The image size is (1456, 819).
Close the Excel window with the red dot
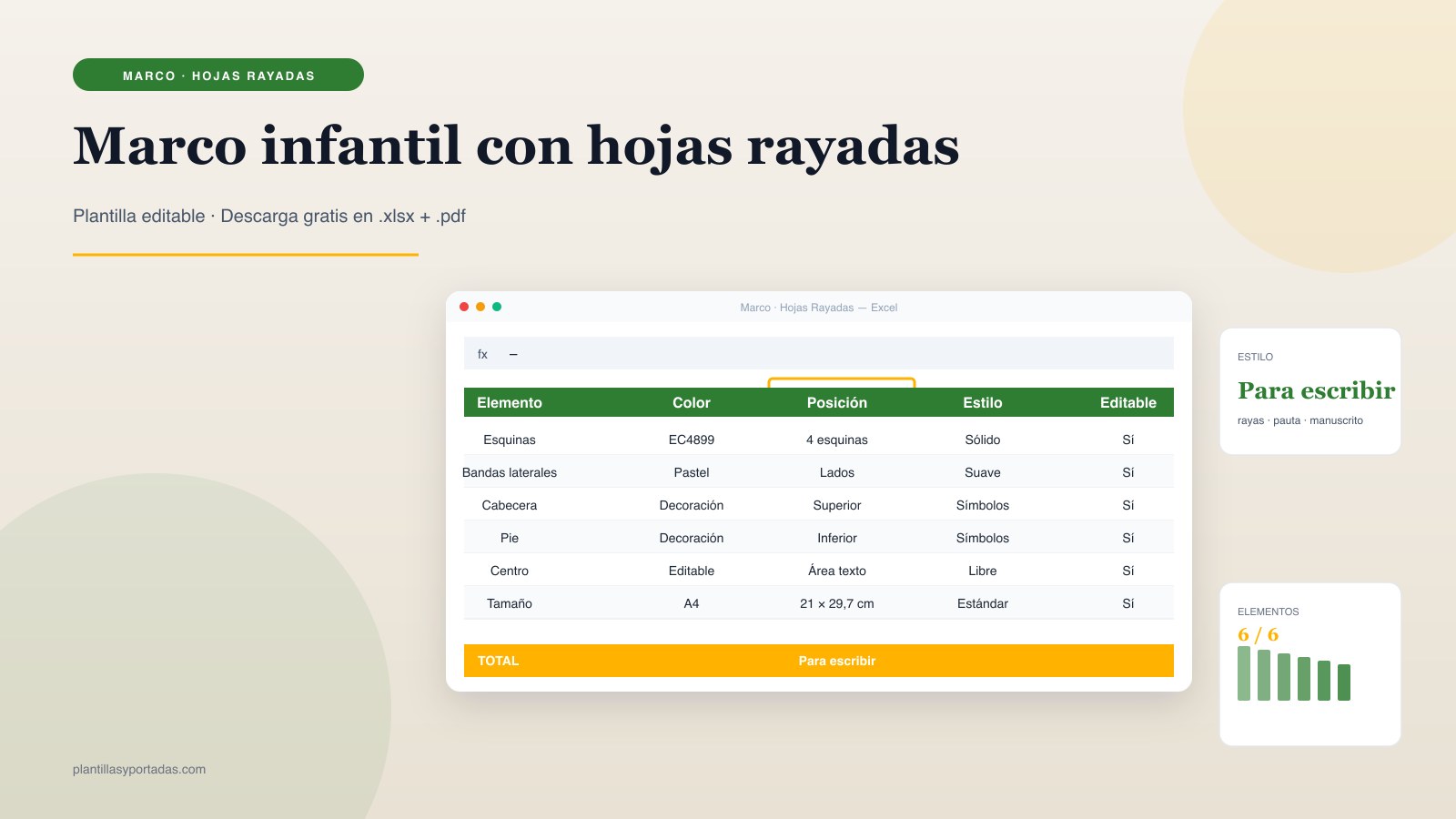point(464,307)
